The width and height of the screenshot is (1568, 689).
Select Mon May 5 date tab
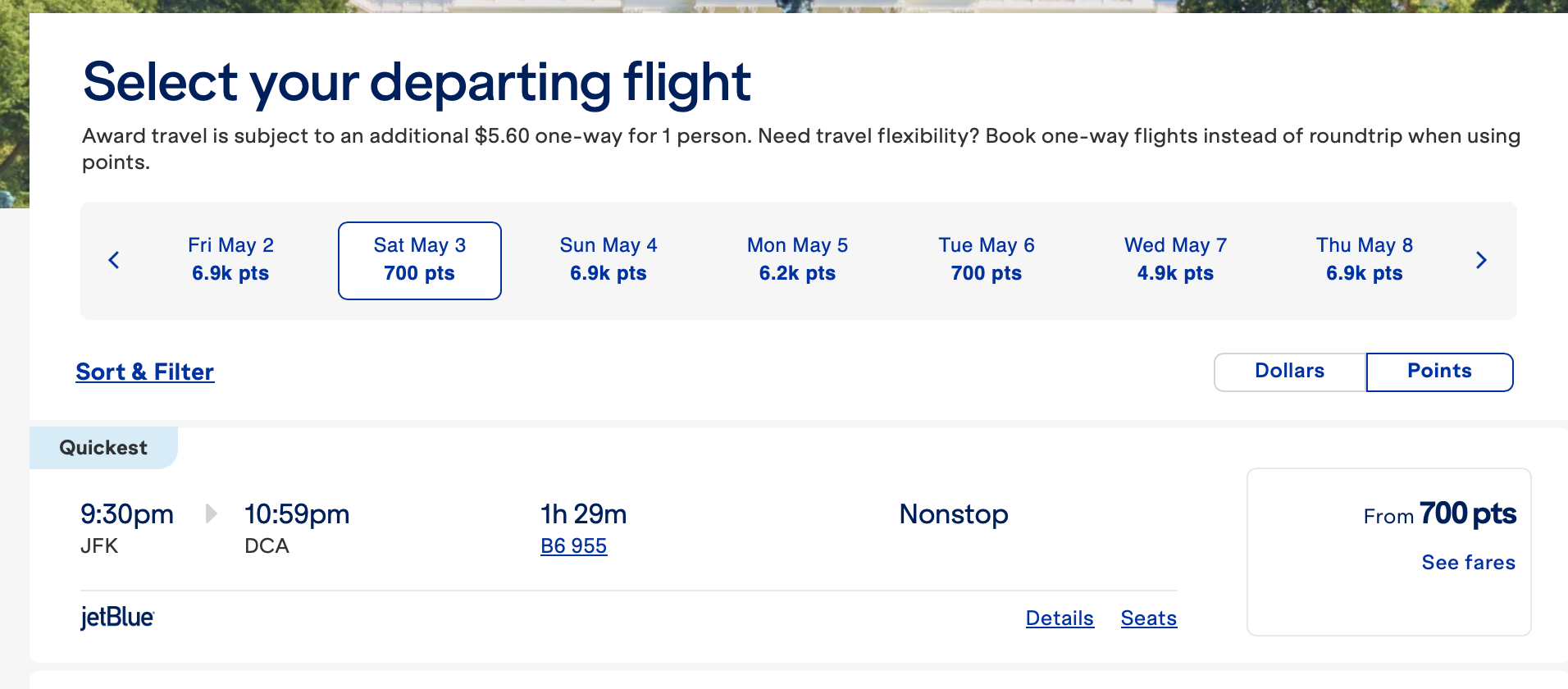797,260
